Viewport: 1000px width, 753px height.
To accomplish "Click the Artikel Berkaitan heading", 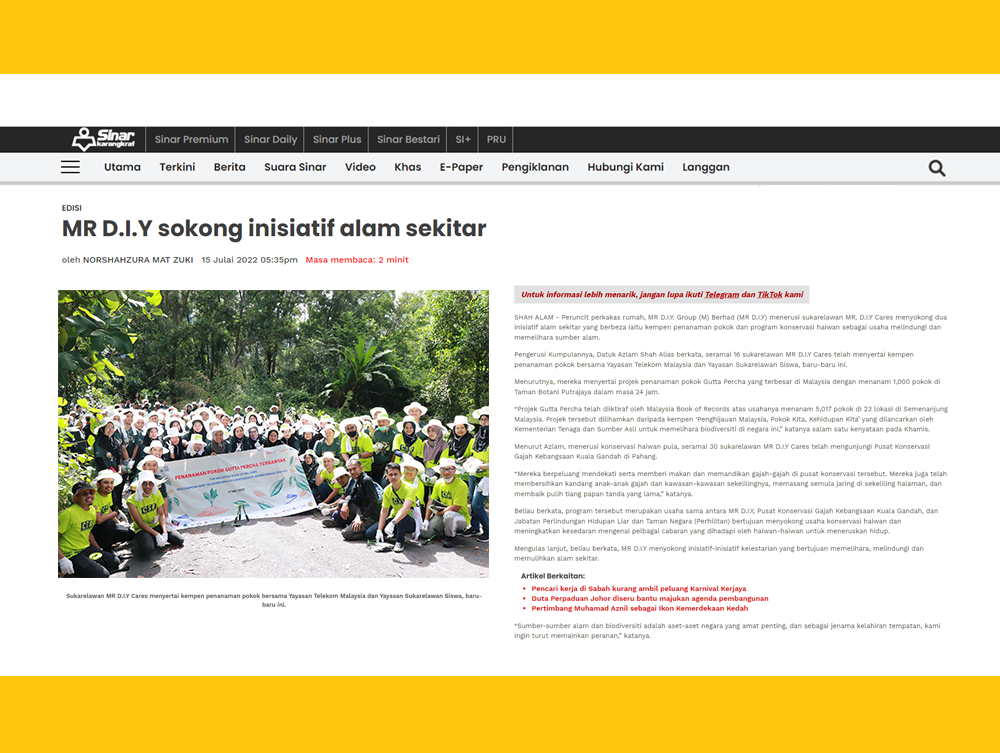I will (x=553, y=576).
